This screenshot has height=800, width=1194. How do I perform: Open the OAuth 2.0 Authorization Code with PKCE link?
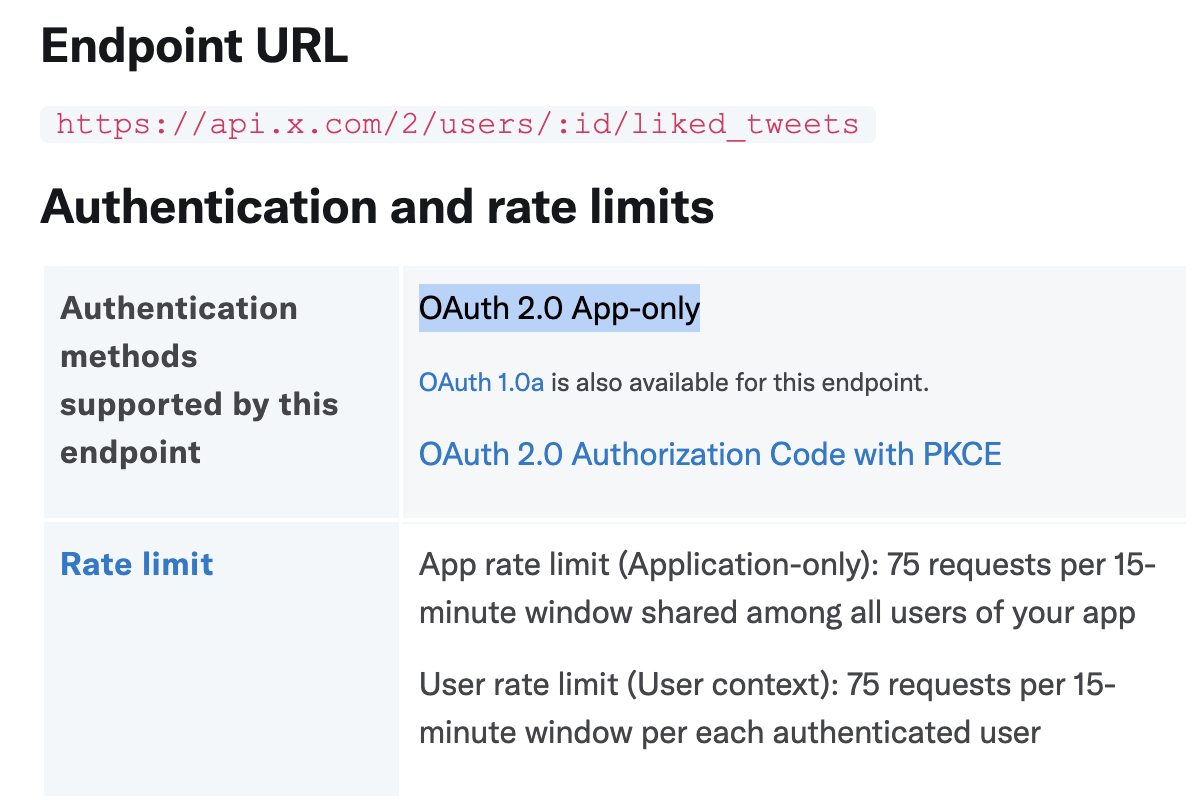point(709,454)
